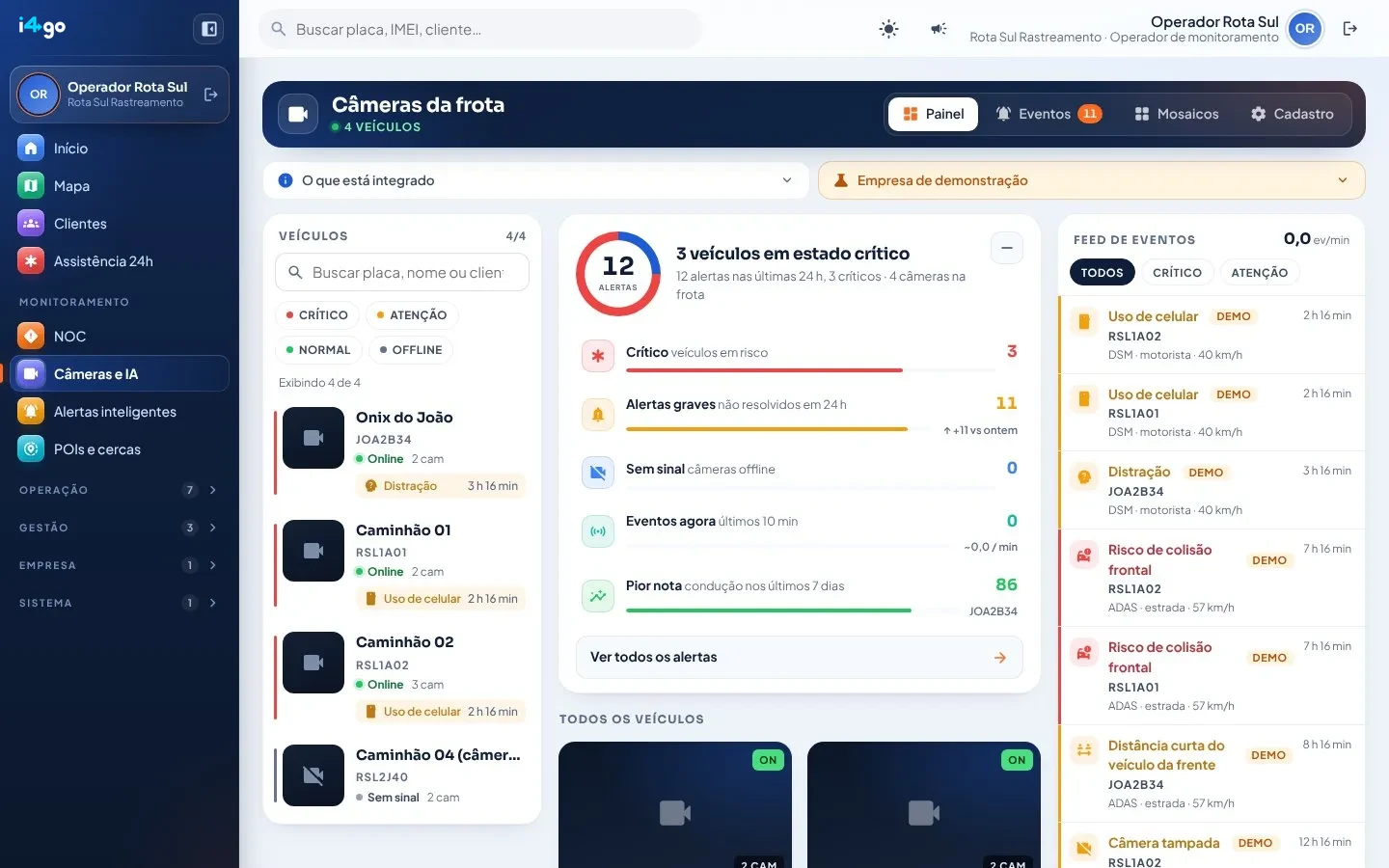1389x868 pixels.
Task: Click the logout icon in the top bar
Action: 1350,29
